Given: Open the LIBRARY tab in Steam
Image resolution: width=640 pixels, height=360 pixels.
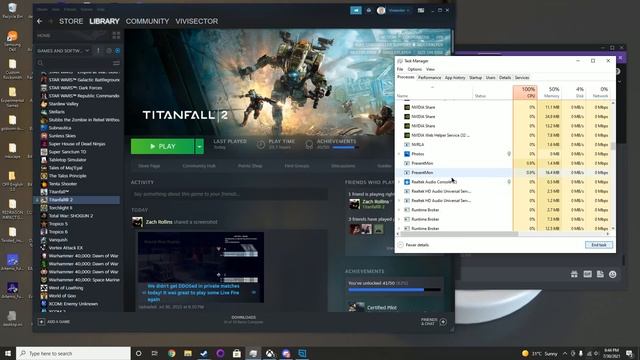Looking at the screenshot, I should pyautogui.click(x=104, y=21).
